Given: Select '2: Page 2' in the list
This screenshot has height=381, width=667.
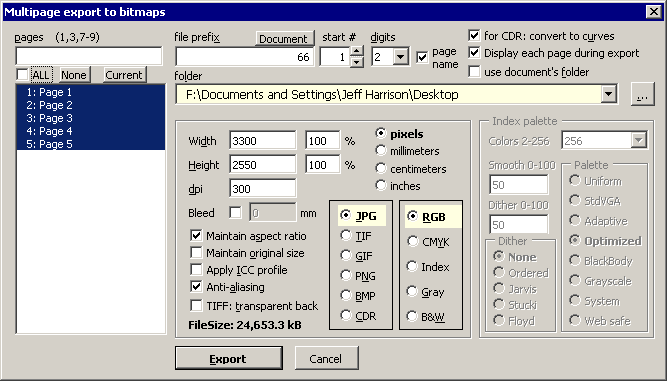Looking at the screenshot, I should [91, 105].
